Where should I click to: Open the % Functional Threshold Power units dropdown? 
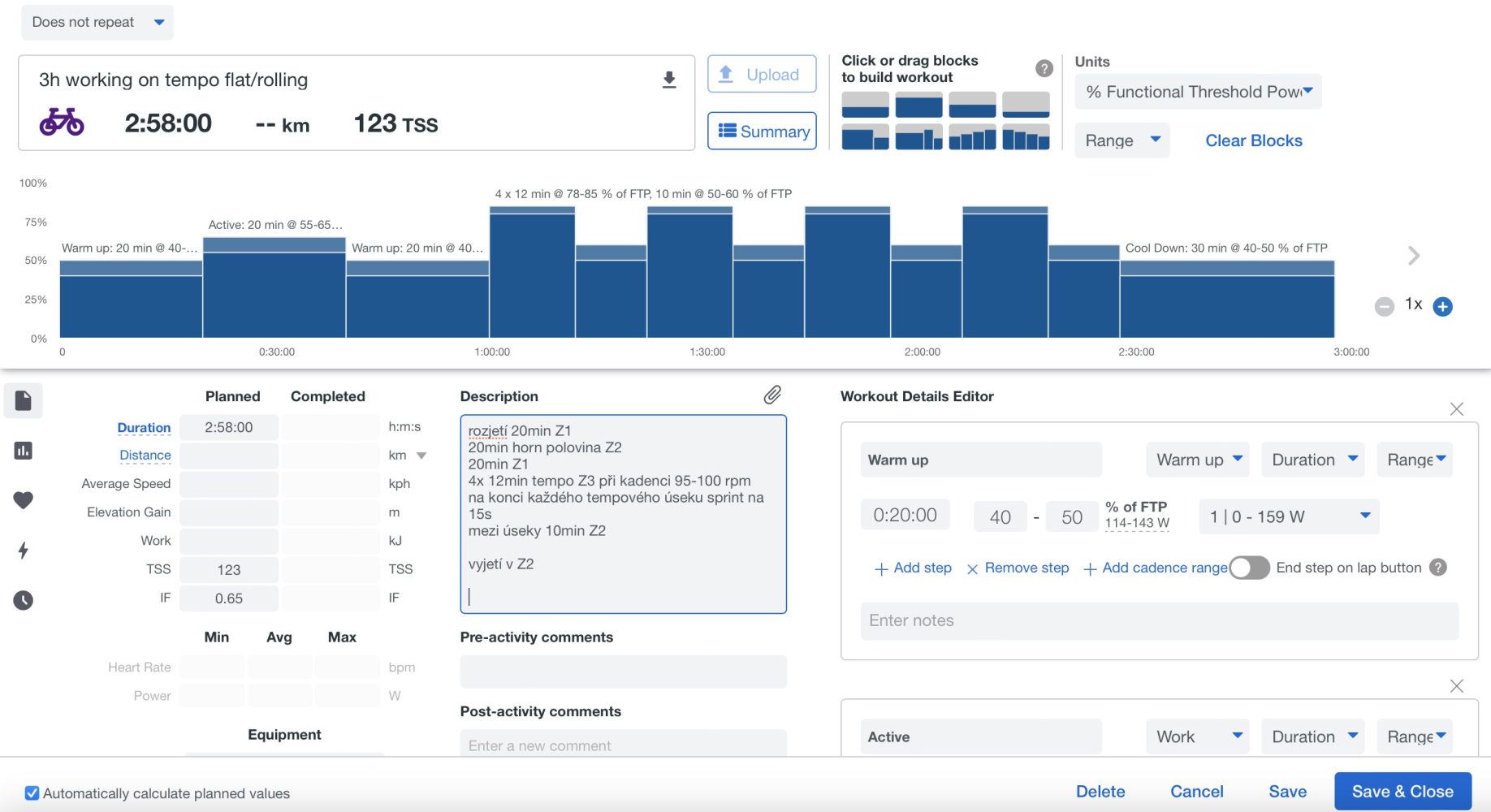[1199, 92]
